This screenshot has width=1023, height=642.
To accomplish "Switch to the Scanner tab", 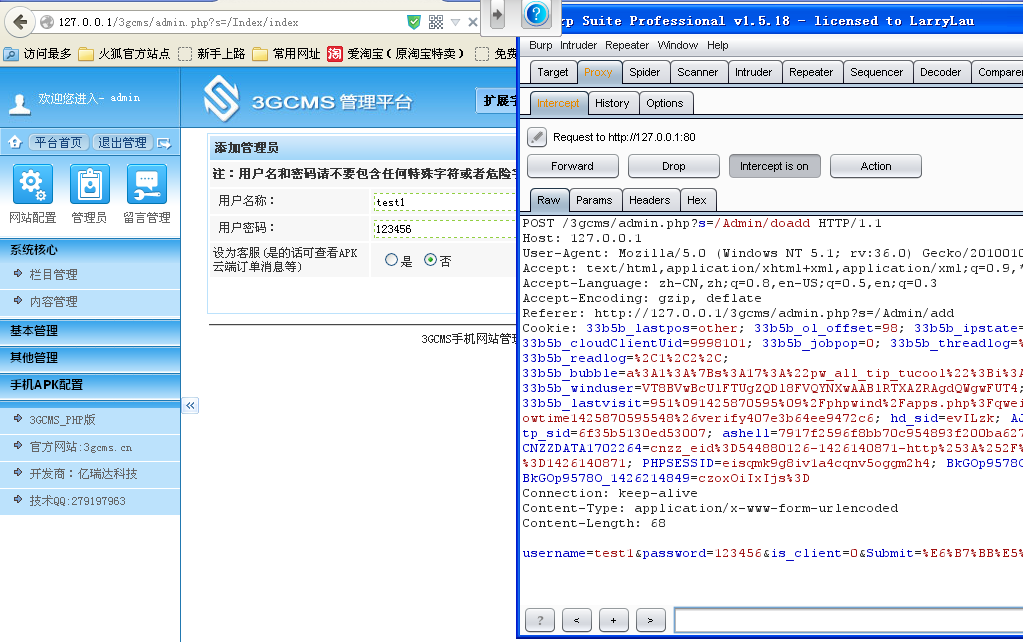I will coord(697,72).
